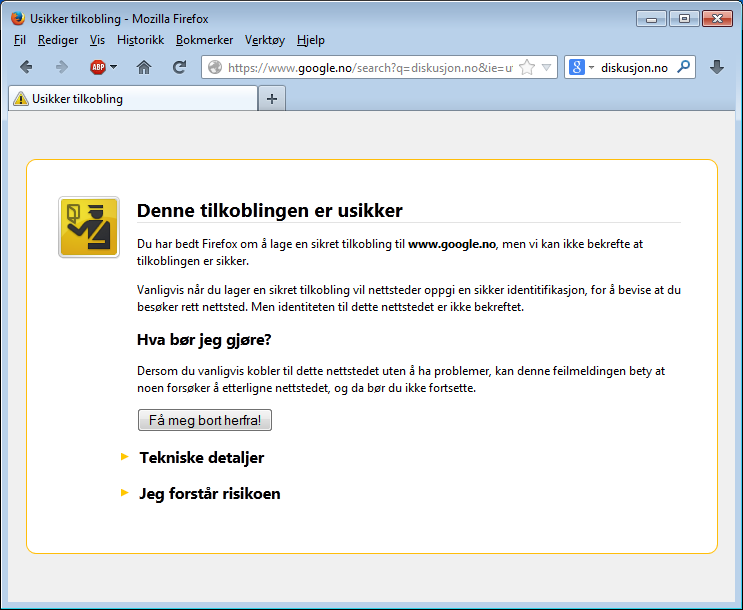This screenshot has height=610, width=743.
Task: Click the 'Få meg bort herfra!' button
Action: 205,420
